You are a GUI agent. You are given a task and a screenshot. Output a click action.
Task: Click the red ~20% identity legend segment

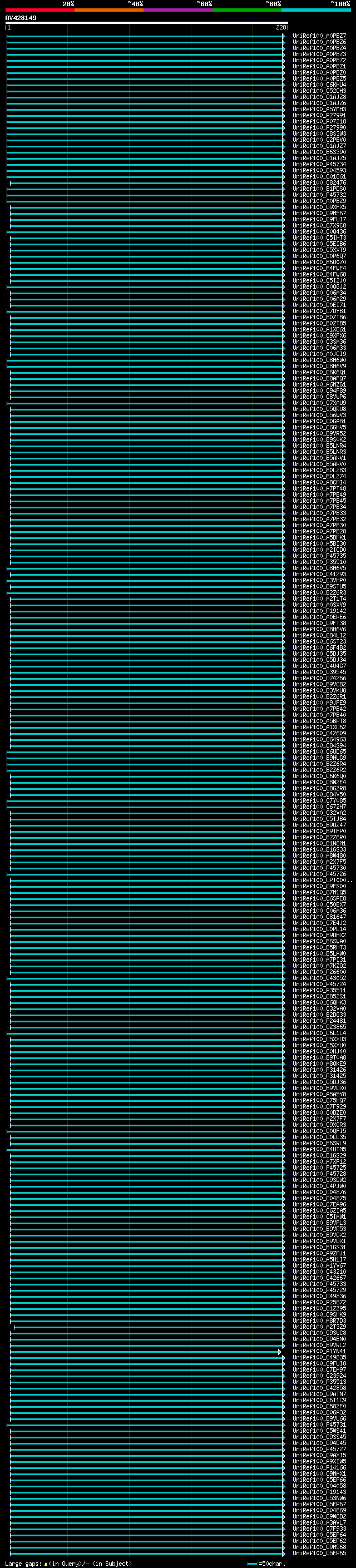pos(39,10)
